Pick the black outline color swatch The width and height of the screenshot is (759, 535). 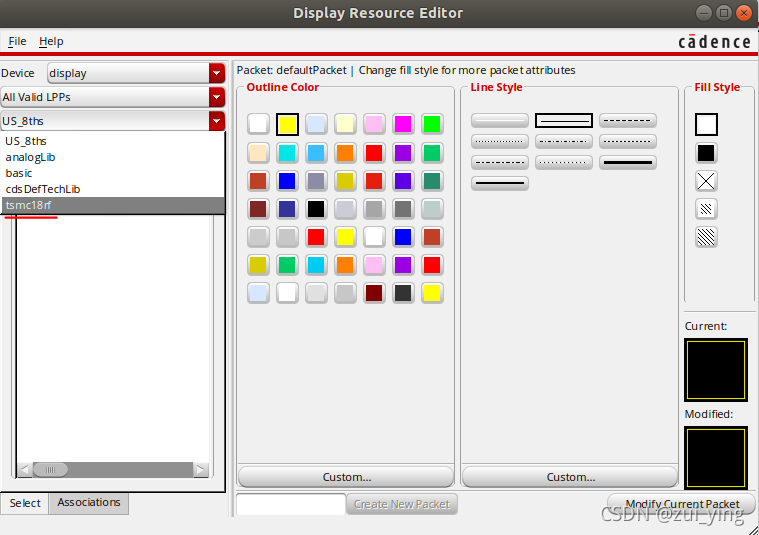click(x=316, y=209)
